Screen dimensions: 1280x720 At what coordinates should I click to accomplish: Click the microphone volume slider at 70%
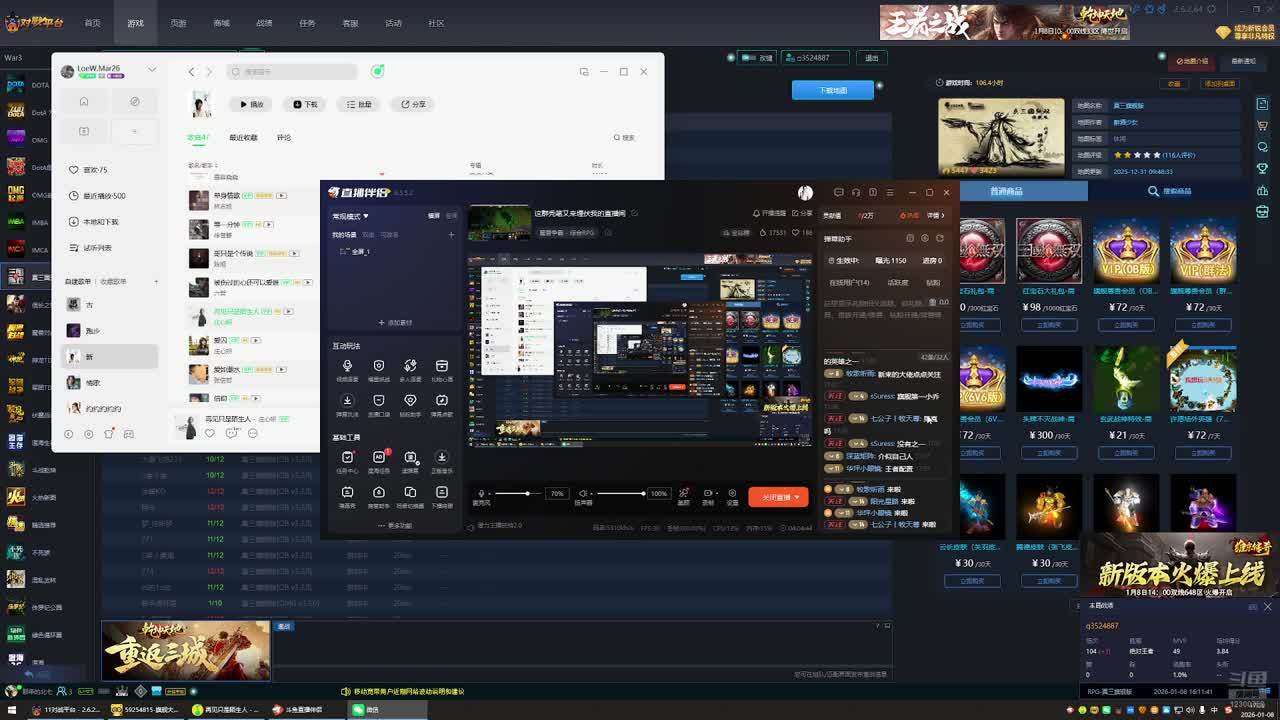pos(527,493)
